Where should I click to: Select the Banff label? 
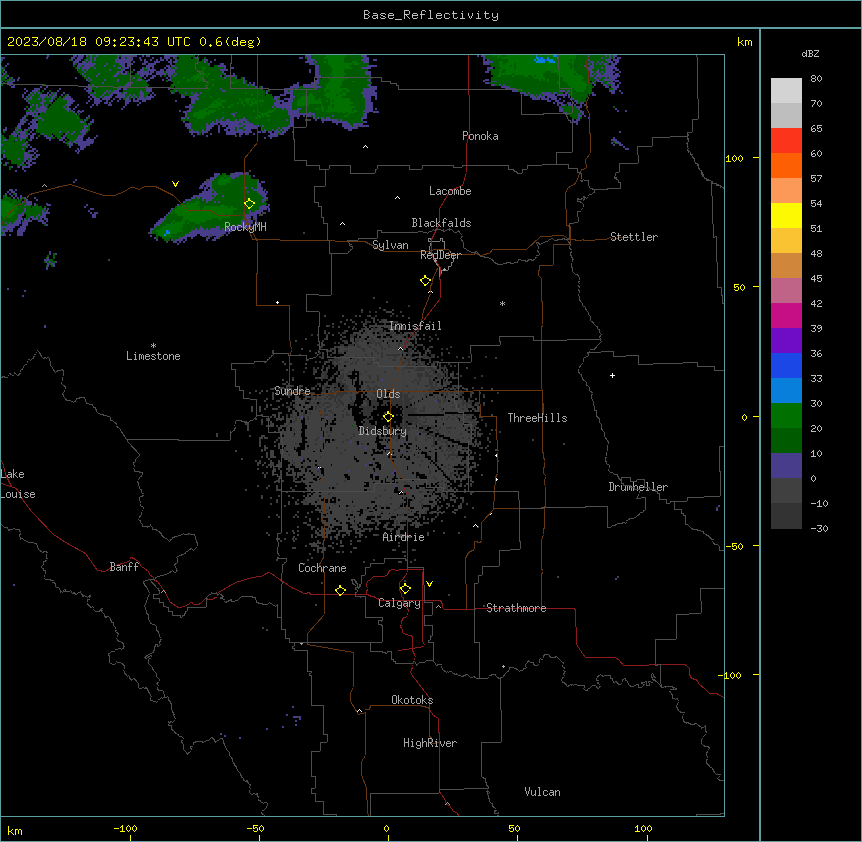coord(124,567)
